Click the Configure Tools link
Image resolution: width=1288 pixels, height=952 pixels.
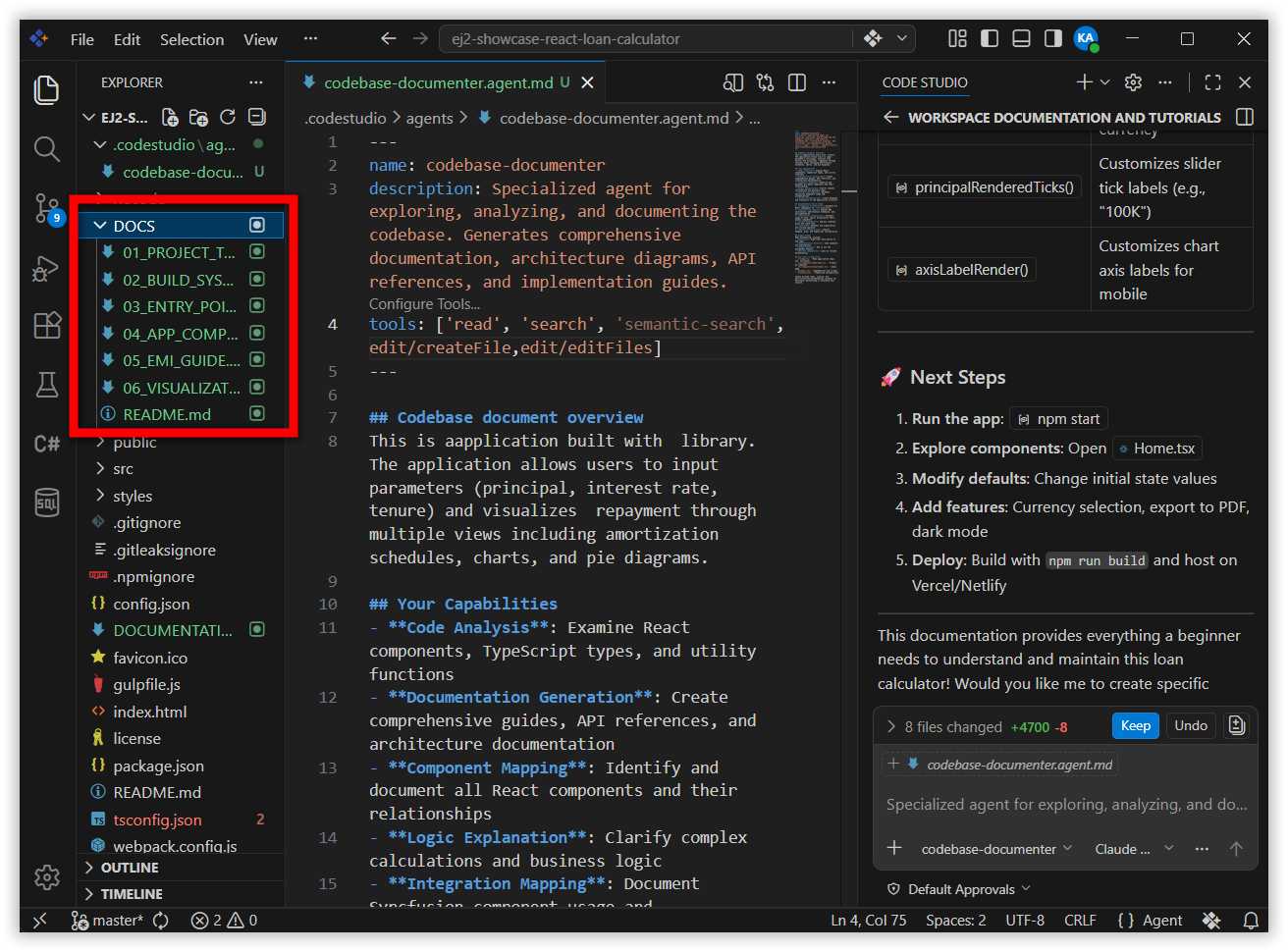point(424,304)
